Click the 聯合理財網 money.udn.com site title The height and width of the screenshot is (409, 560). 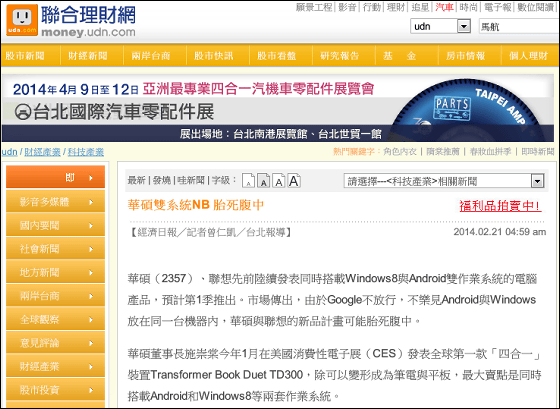pyautogui.click(x=88, y=21)
